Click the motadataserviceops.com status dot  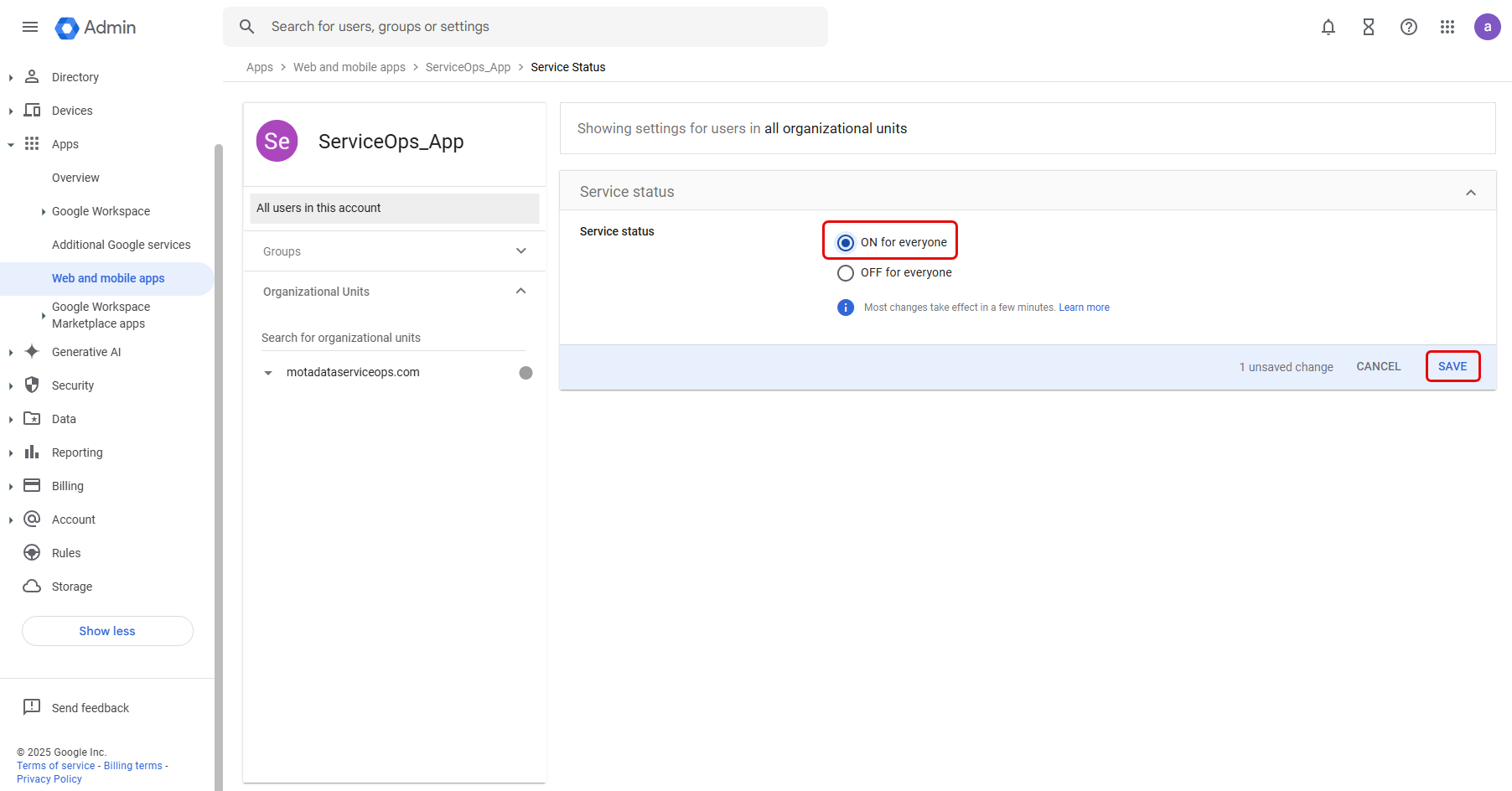tap(526, 373)
